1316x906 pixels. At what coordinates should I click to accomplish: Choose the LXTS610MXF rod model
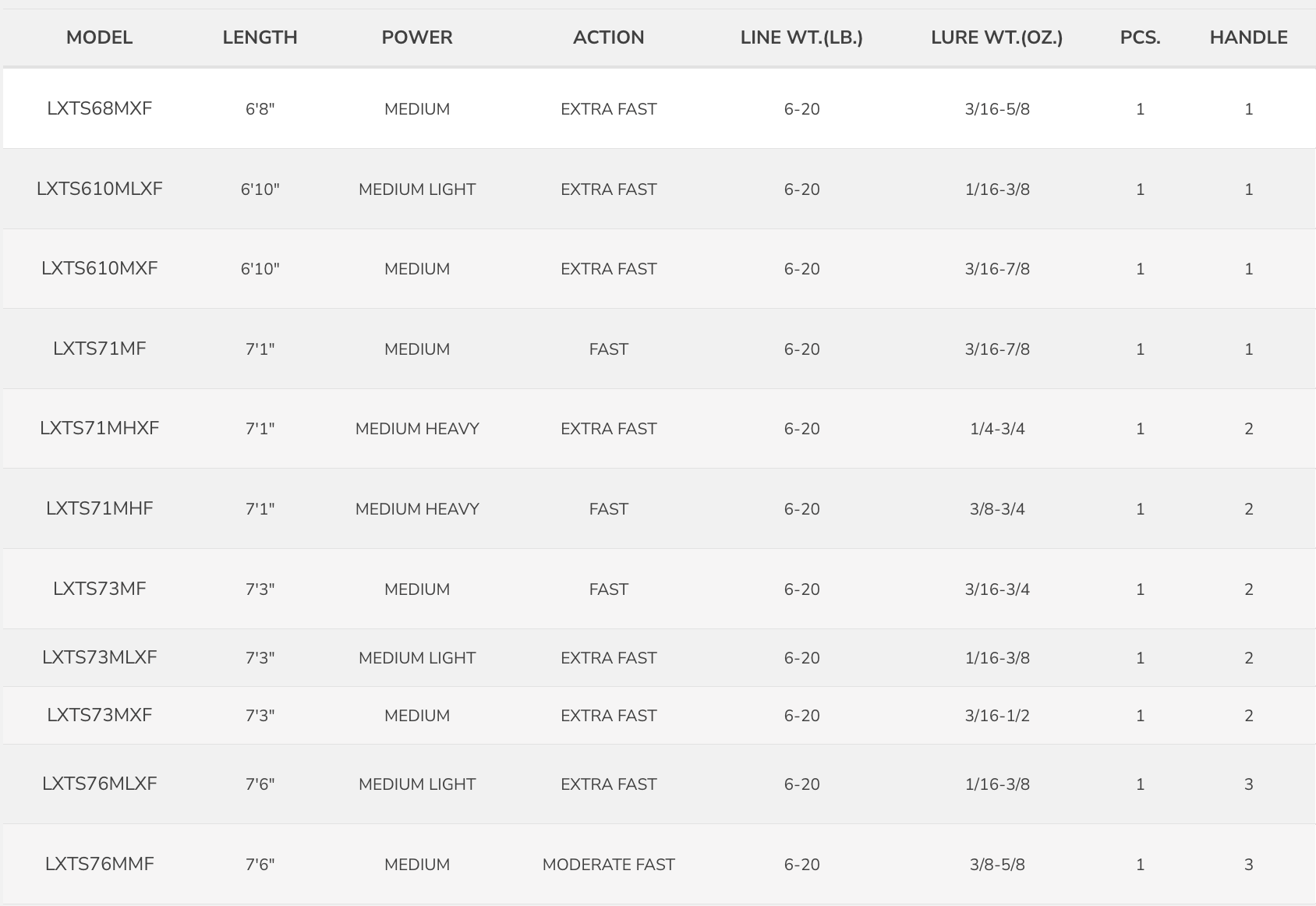click(99, 269)
